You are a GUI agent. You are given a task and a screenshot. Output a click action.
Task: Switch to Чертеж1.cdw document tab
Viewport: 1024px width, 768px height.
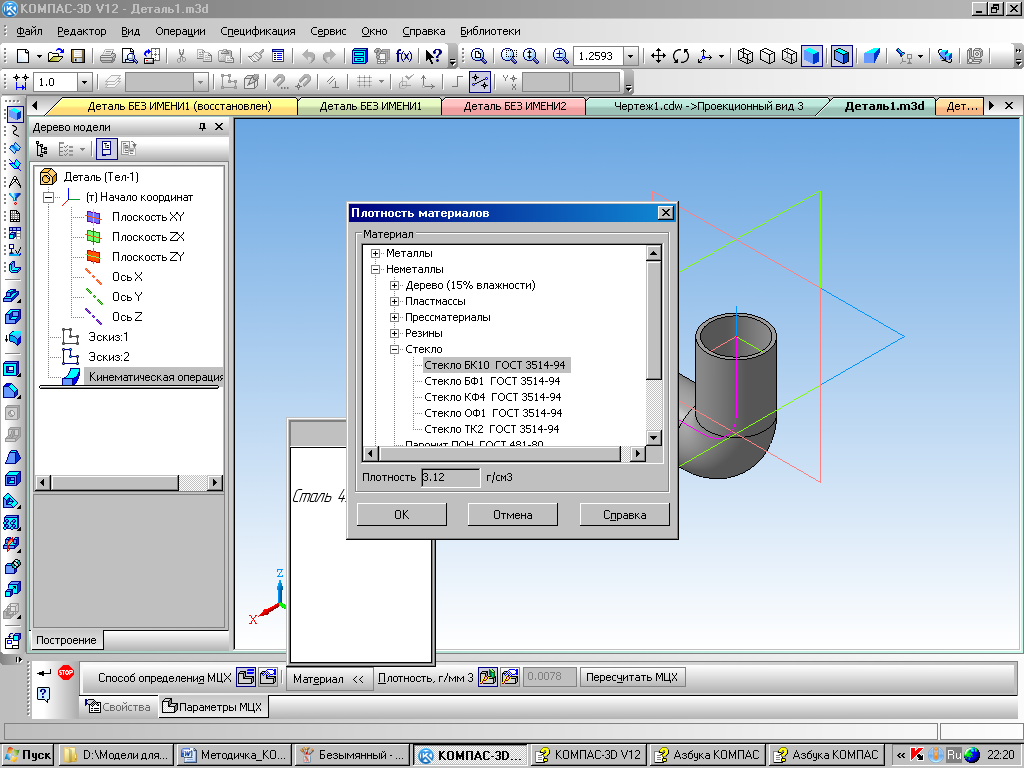click(709, 106)
